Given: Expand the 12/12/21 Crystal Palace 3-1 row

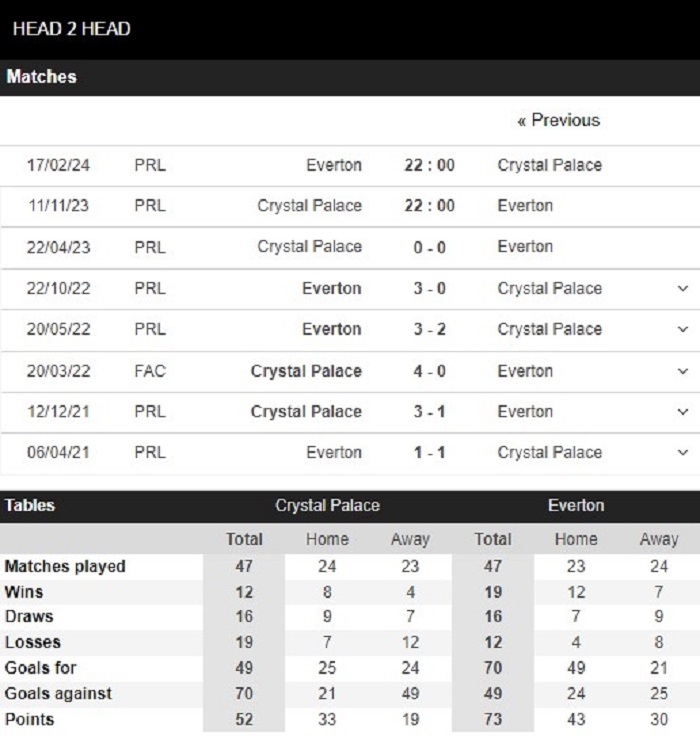Looking at the screenshot, I should [683, 412].
